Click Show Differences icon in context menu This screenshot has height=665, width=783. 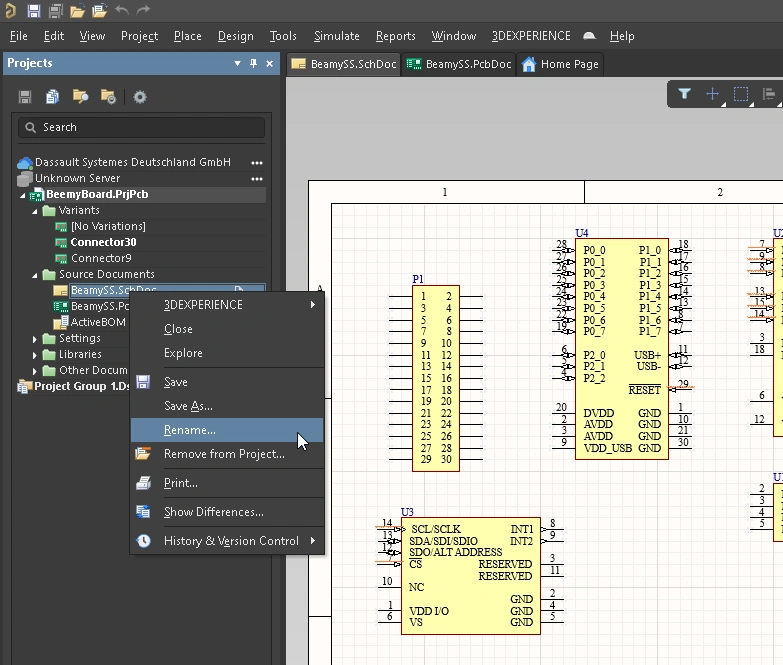(x=143, y=512)
